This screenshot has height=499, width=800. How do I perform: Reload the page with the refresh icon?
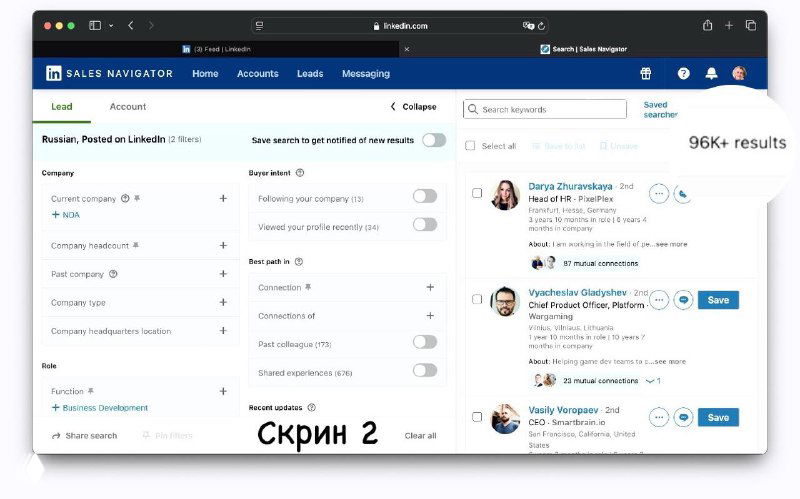[541, 26]
